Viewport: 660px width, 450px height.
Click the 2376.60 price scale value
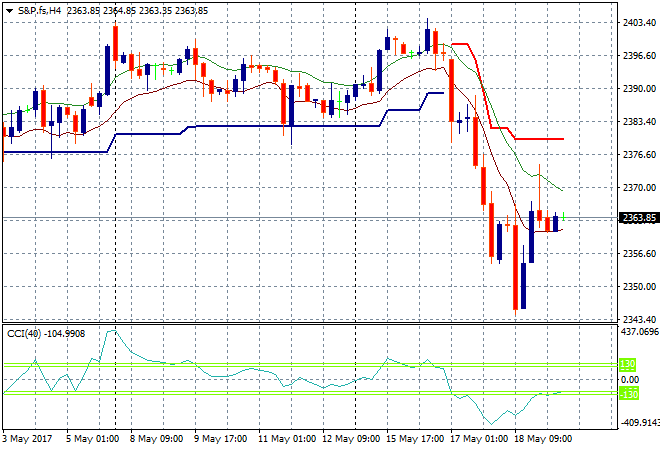pyautogui.click(x=639, y=154)
